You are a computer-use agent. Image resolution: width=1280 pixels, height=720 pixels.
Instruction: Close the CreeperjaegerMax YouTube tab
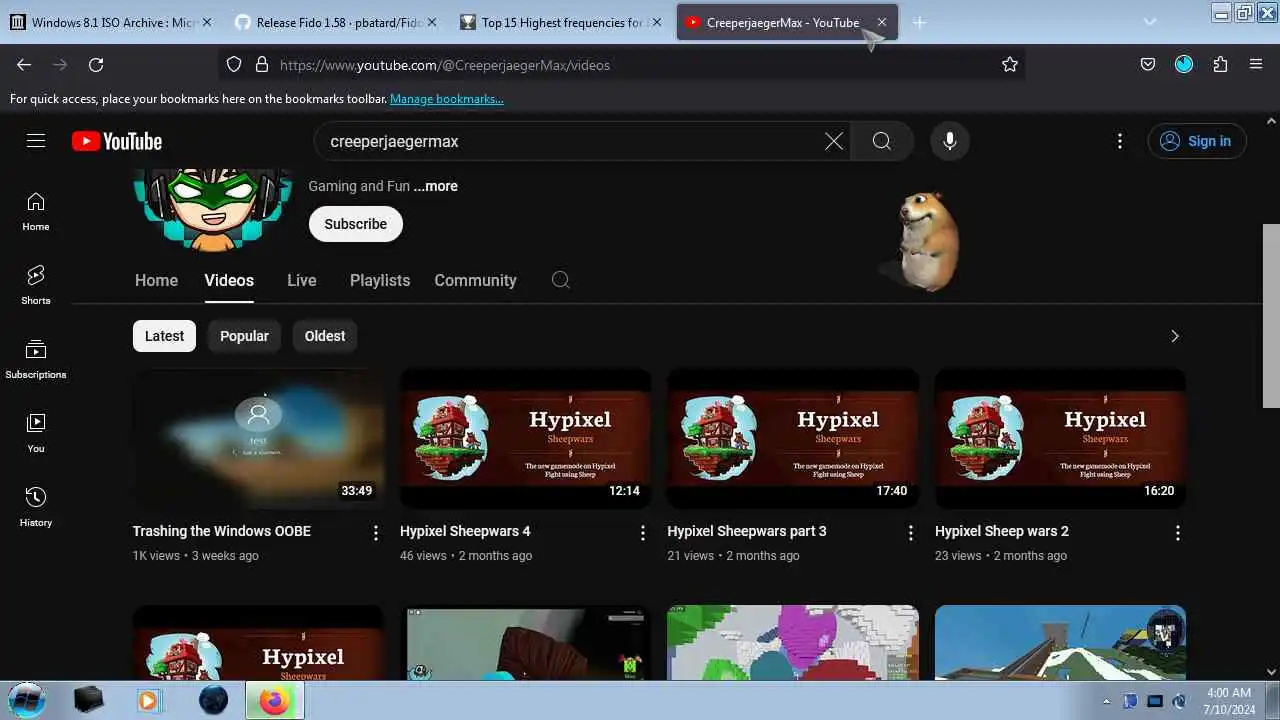coord(882,22)
